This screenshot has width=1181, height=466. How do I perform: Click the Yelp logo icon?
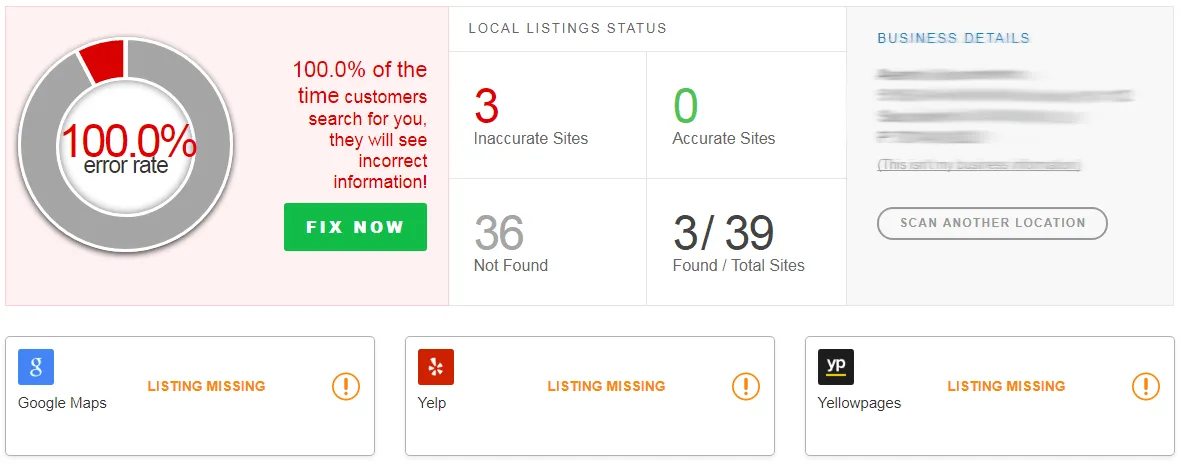[436, 367]
